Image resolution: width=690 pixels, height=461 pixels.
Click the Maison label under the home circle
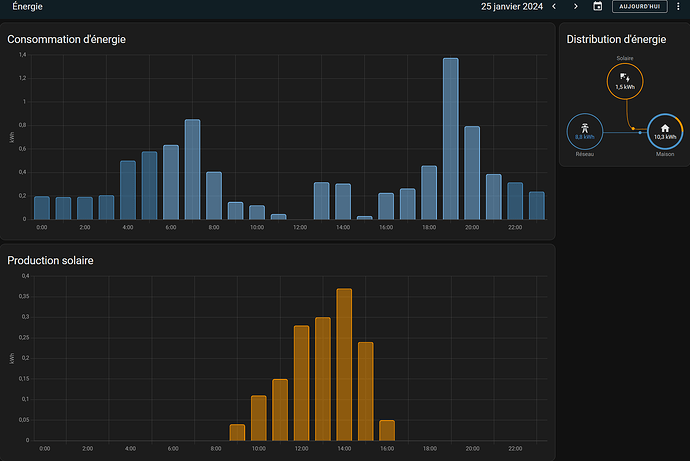tap(665, 154)
